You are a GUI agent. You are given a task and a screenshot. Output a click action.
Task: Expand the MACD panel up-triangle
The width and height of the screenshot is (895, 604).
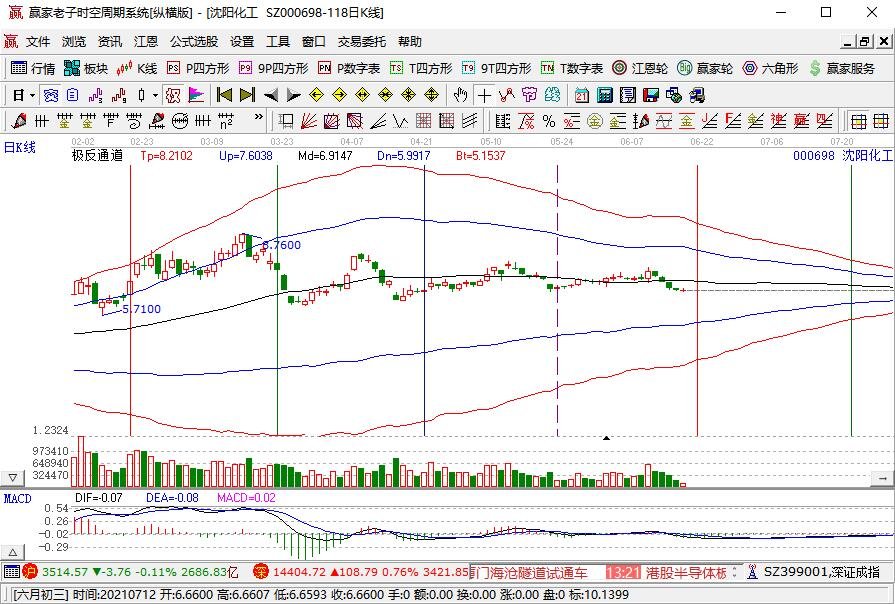pos(13,552)
